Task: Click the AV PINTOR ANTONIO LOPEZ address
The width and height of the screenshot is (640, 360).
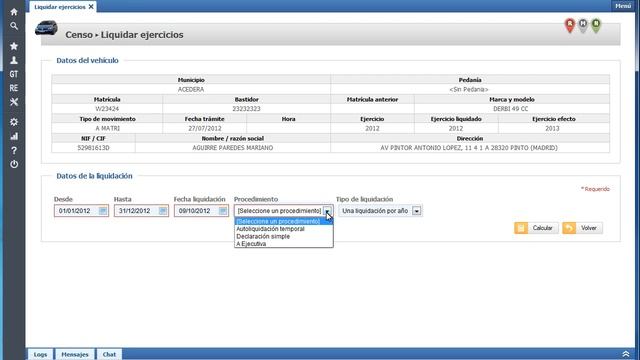Action: click(470, 148)
